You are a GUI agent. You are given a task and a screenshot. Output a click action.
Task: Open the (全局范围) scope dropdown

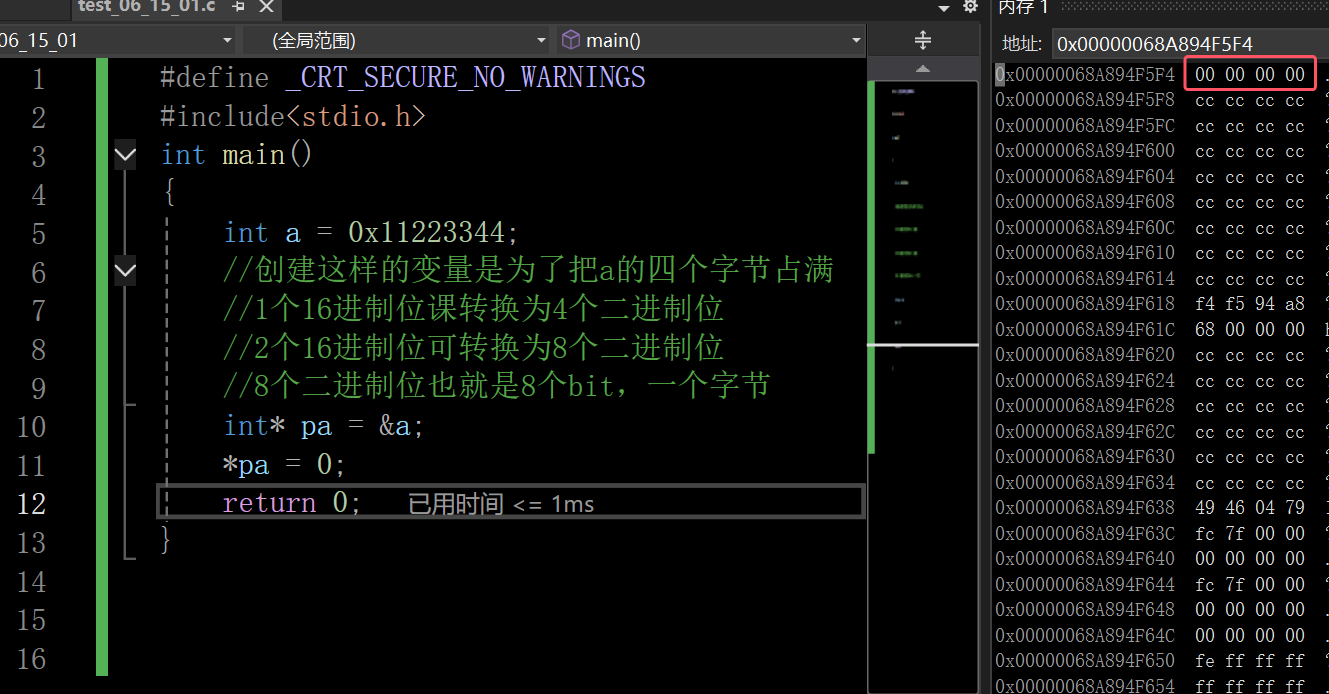click(539, 40)
